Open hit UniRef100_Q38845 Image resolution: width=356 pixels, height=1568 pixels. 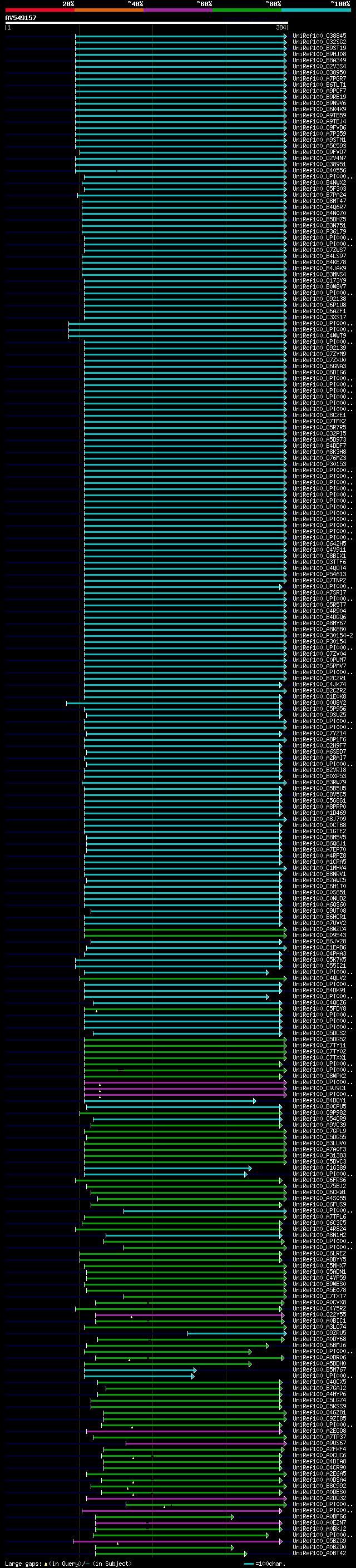click(319, 36)
